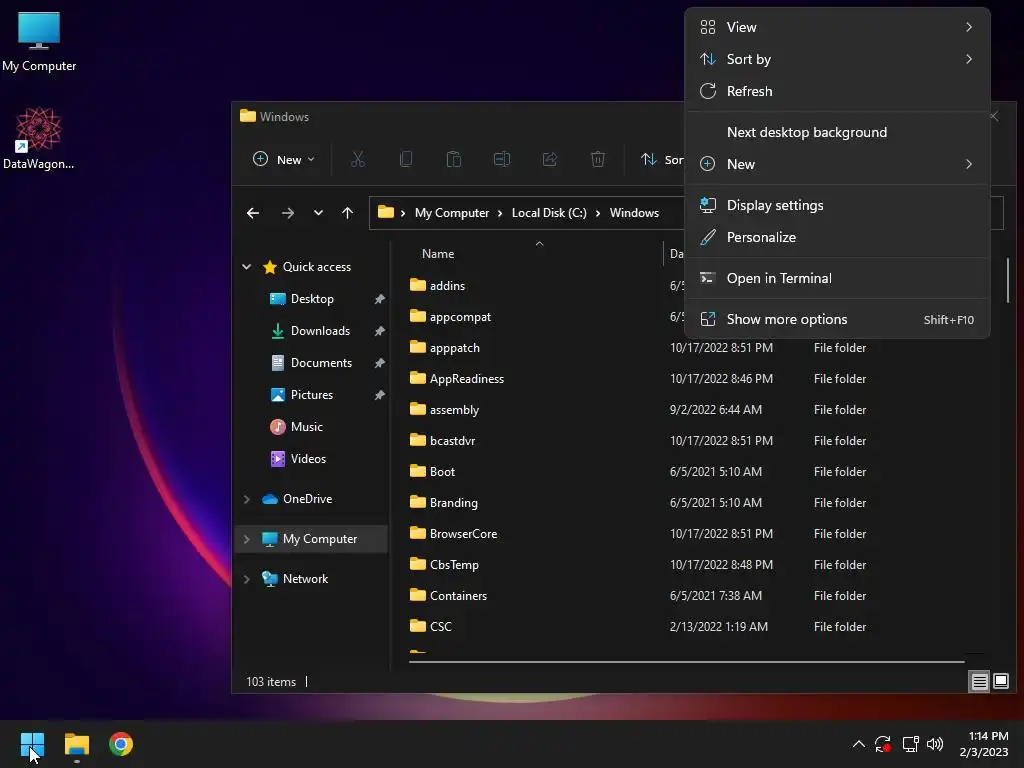Open Display settings from context menu
Screen dimensions: 1024x768
click(837, 206)
